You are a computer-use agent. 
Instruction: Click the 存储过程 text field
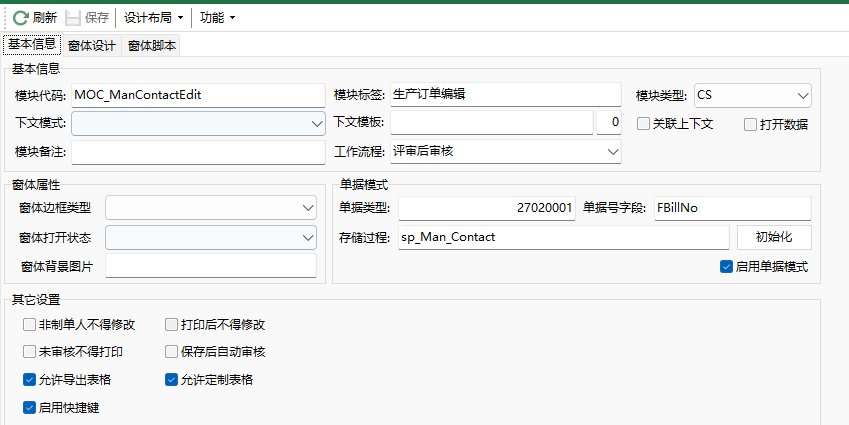563,237
